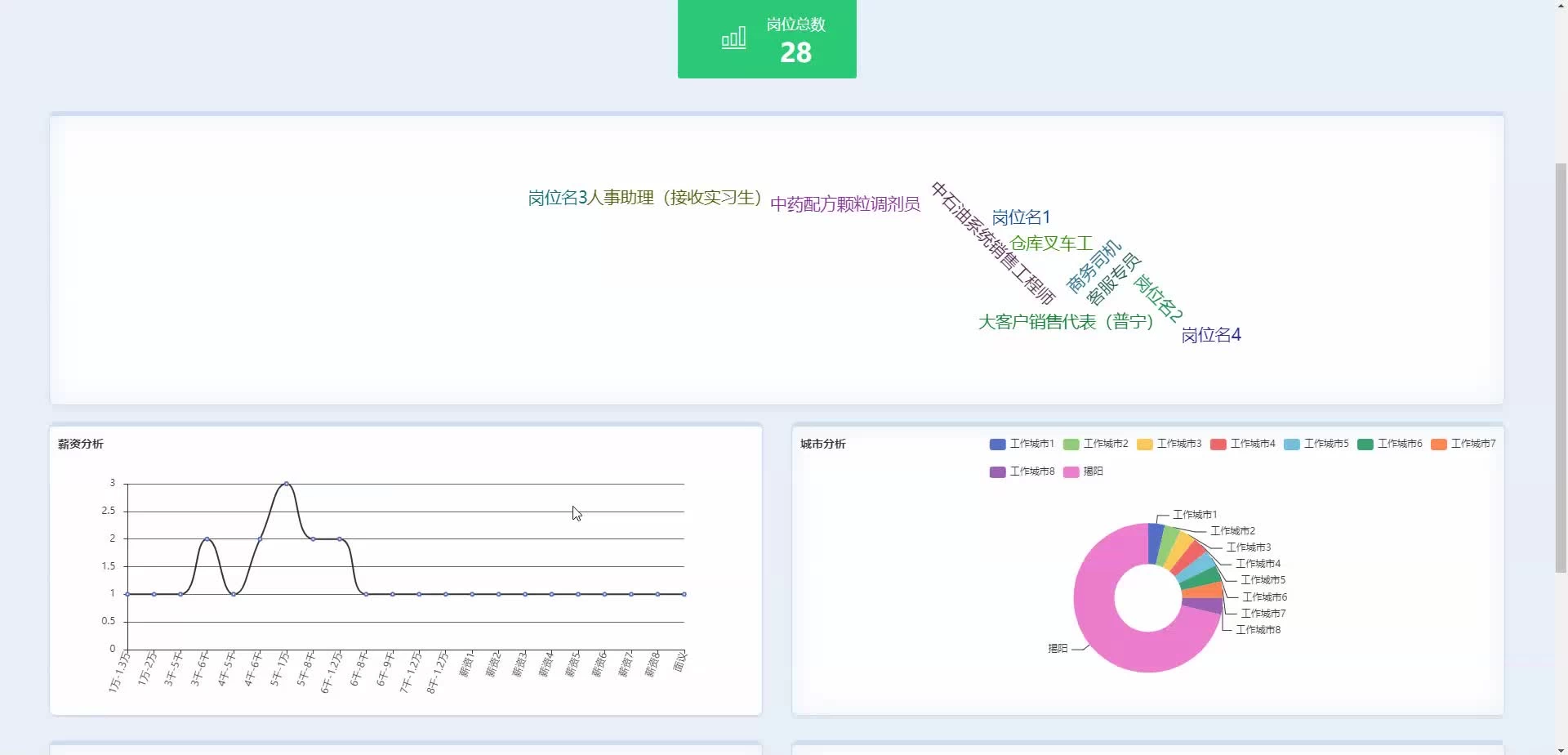
Task: Select word cloud term 中药配方颗粒调剂员
Action: coord(845,204)
